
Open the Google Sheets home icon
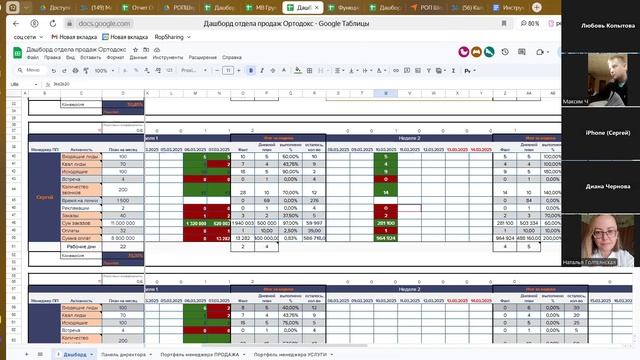click(x=17, y=53)
